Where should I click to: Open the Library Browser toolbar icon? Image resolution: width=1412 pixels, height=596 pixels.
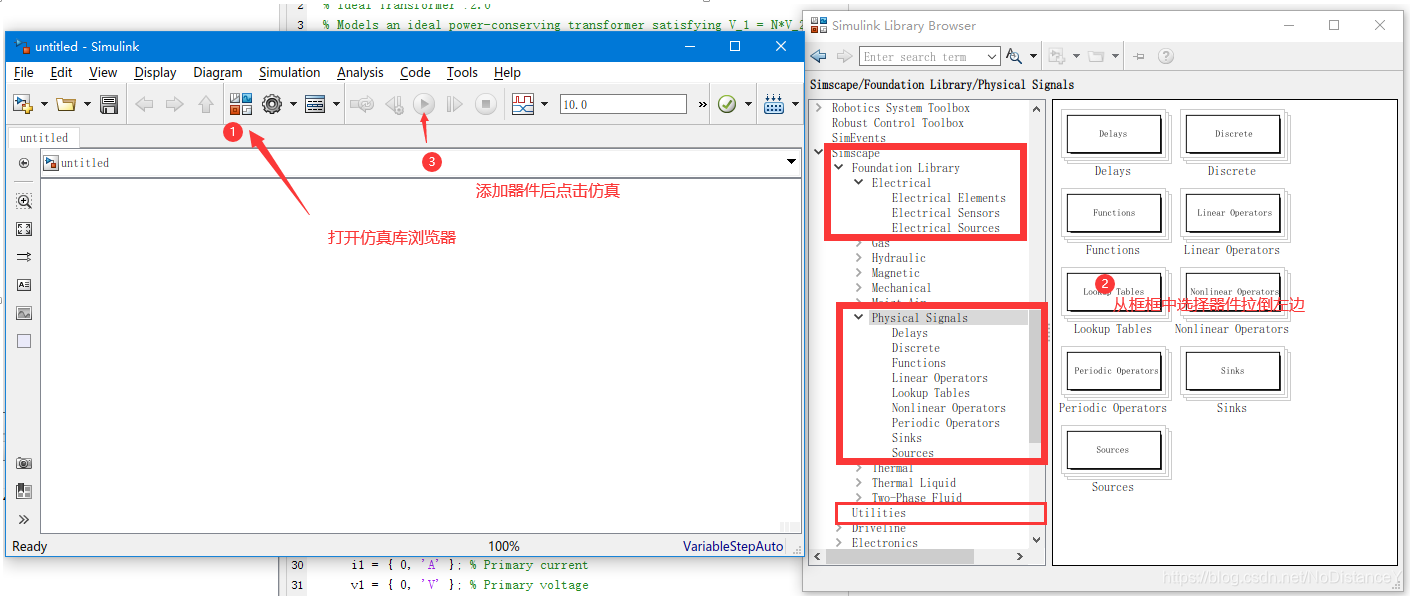[x=241, y=104]
